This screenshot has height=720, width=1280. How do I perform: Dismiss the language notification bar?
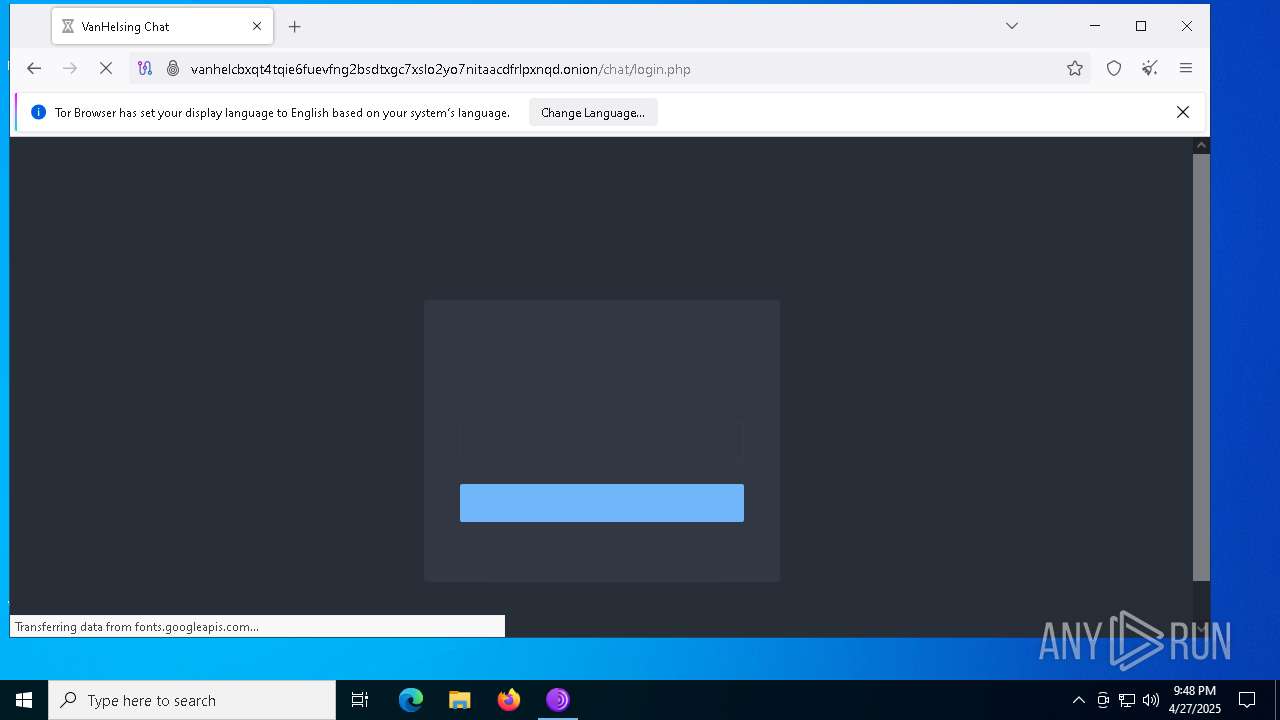tap(1183, 112)
